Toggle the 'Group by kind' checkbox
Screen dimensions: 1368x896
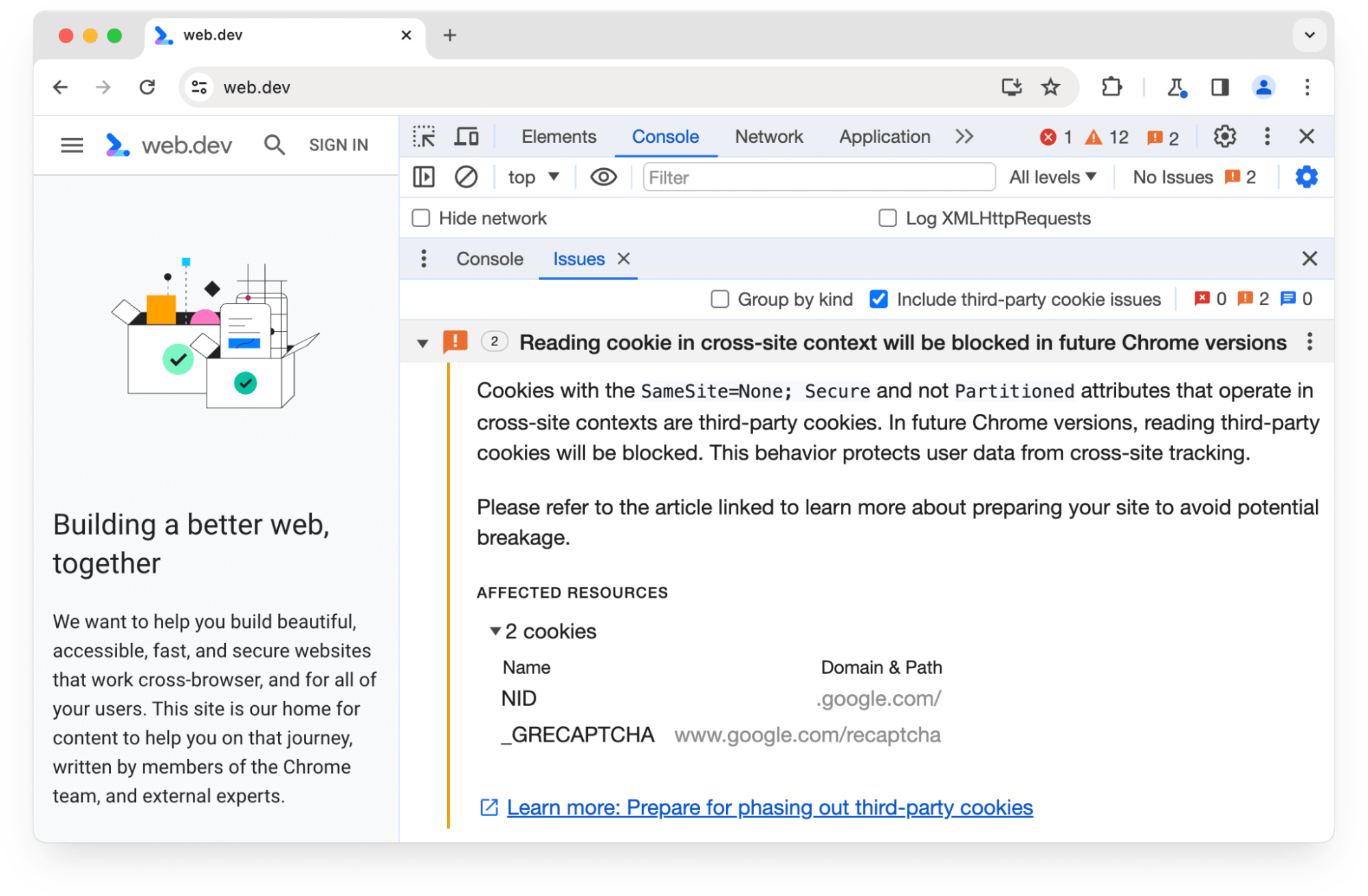tap(720, 299)
